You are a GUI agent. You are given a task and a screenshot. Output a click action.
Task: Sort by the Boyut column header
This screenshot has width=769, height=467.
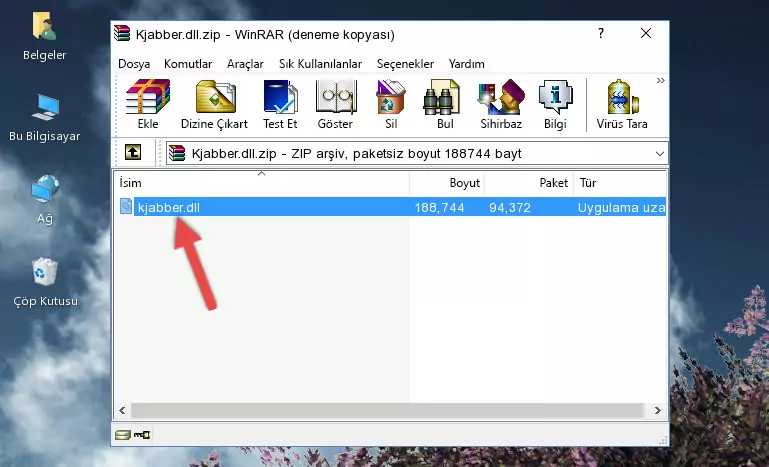(447, 182)
